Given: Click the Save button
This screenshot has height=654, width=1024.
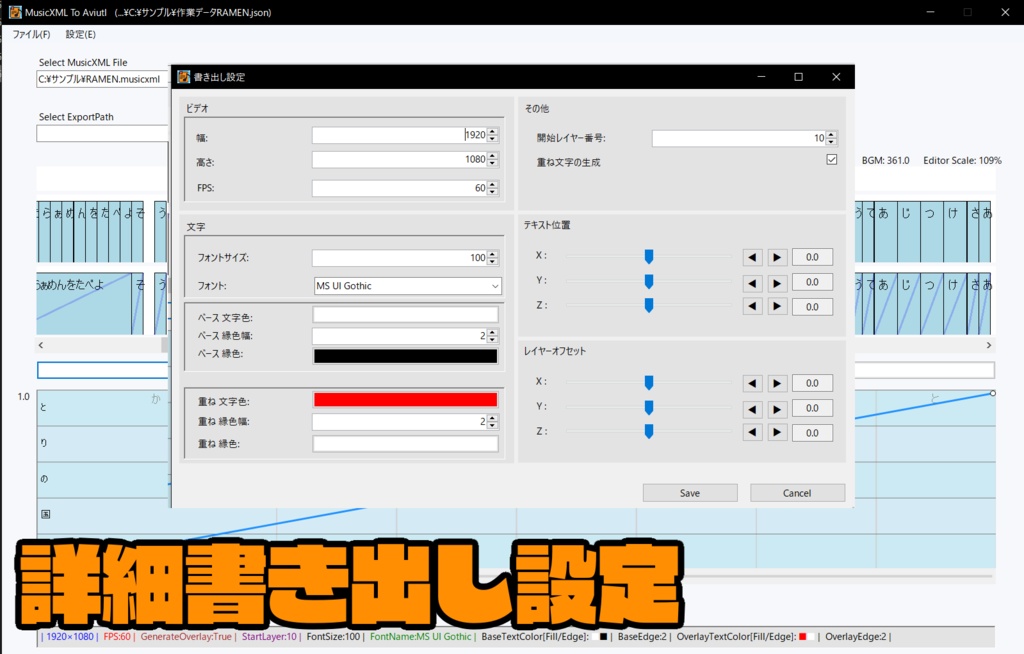Looking at the screenshot, I should point(690,492).
